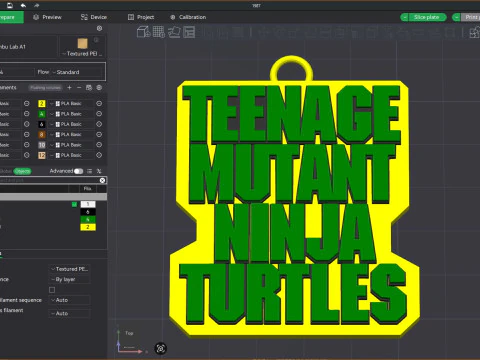Click the textured PEI plate thumbnail

(x=83, y=43)
